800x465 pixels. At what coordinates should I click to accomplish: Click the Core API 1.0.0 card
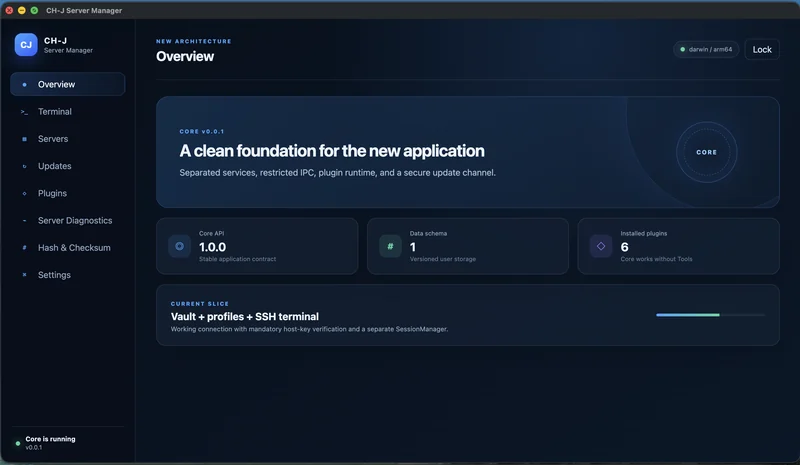(257, 246)
